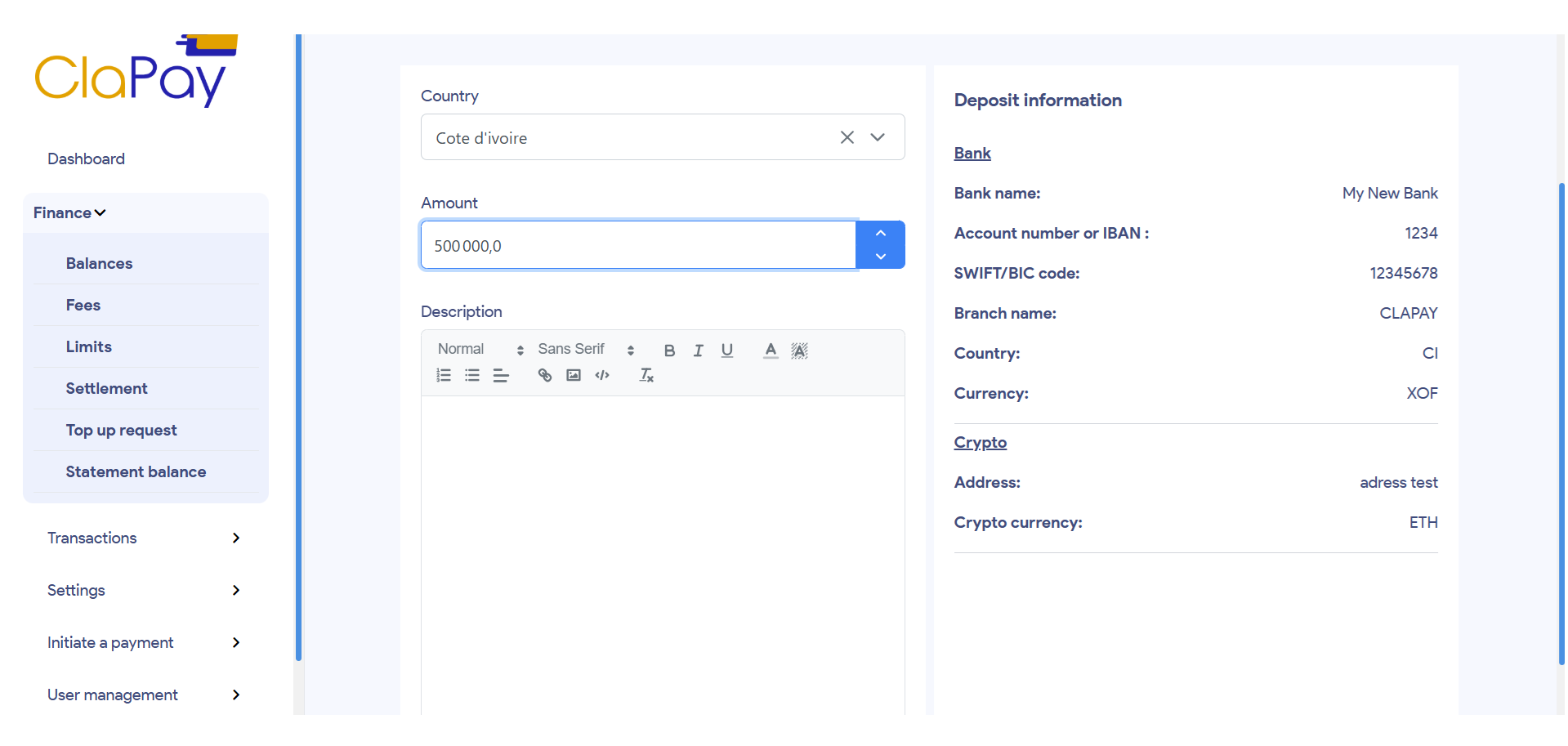Insert a hyperlink using the link icon
The image size is (1568, 746).
point(544,376)
